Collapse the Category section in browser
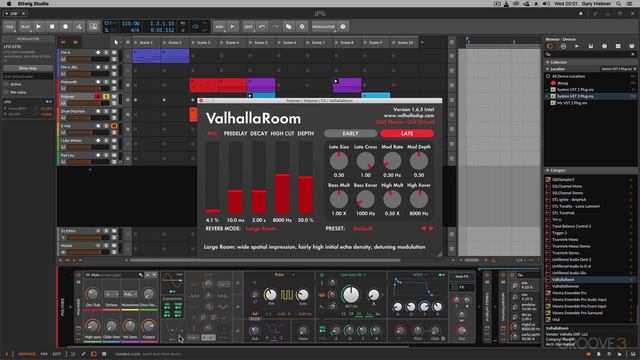640x360 pixels. tap(548, 170)
